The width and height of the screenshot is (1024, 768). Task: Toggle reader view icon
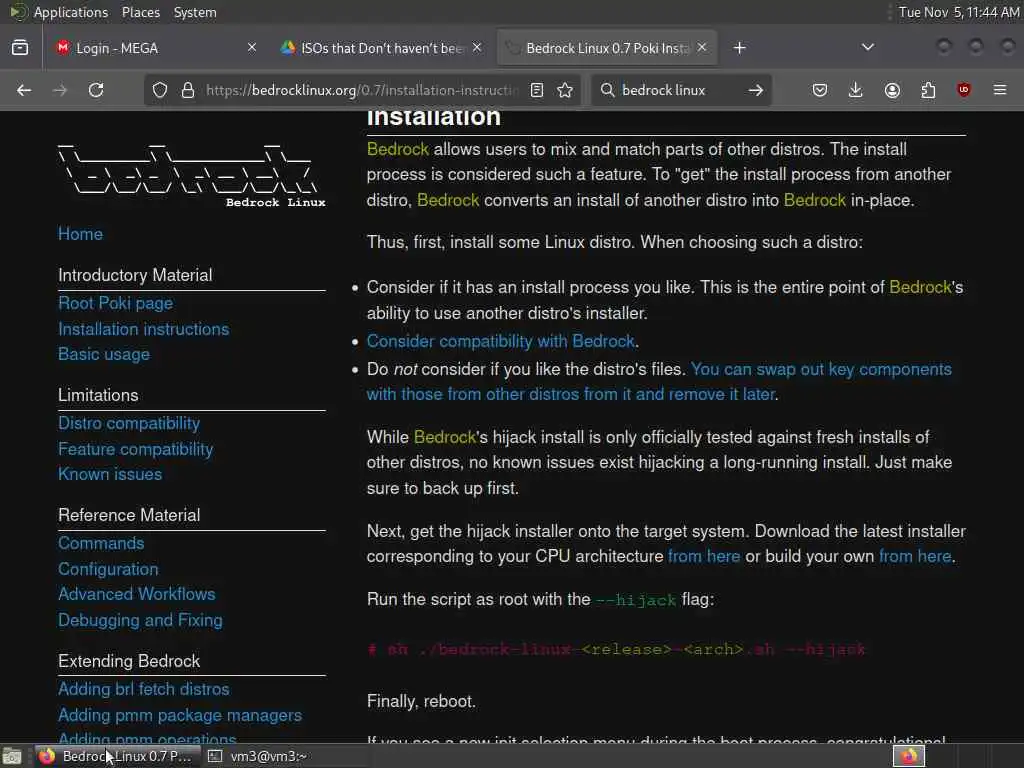coord(537,90)
